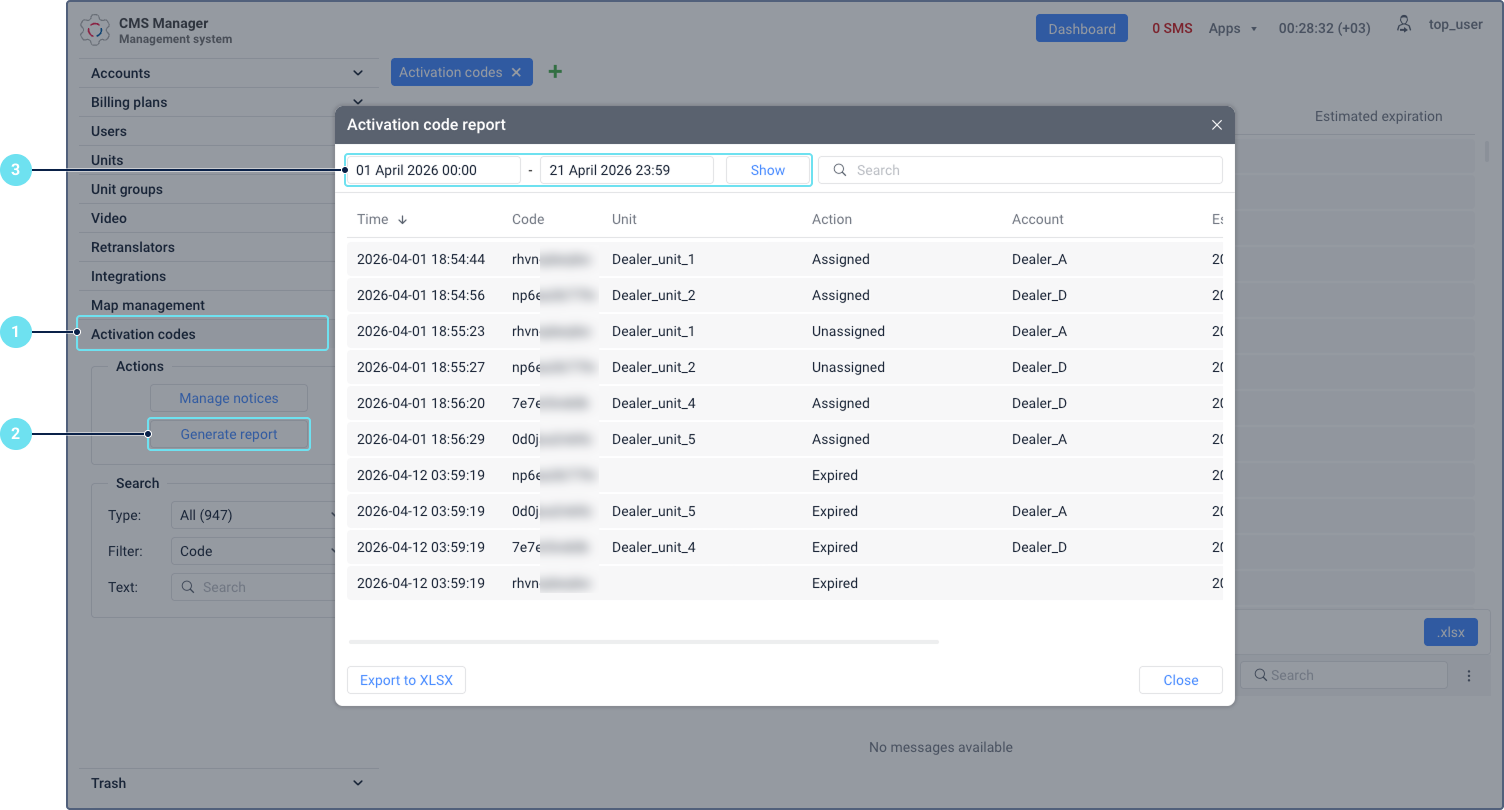Click the CMS Manager gear logo
The width and height of the screenshot is (1504, 810).
pos(96,29)
